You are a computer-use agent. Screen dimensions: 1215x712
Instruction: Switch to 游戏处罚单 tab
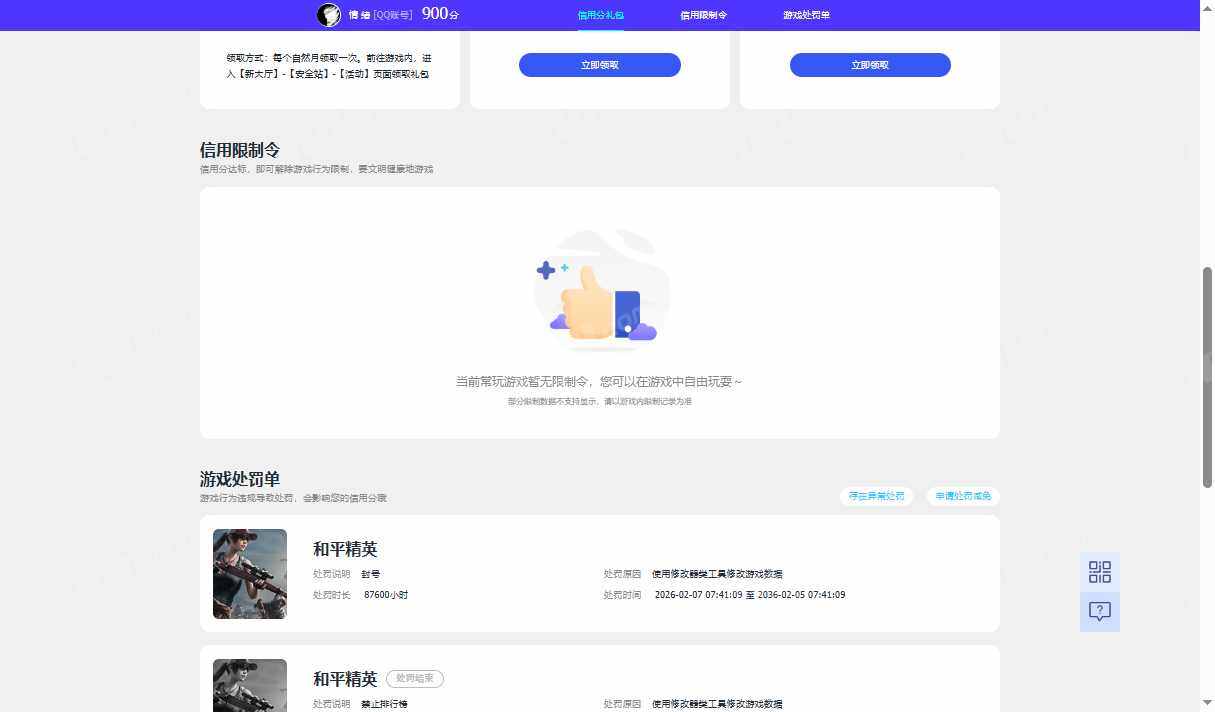806,15
